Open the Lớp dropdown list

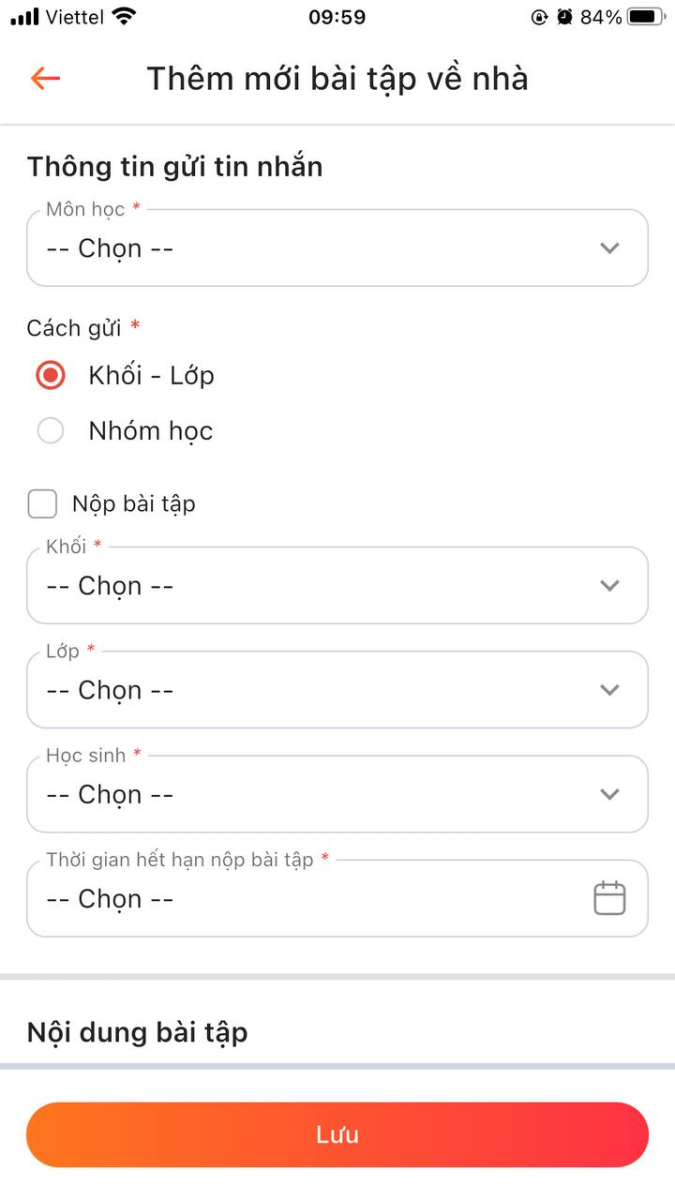(x=337, y=690)
